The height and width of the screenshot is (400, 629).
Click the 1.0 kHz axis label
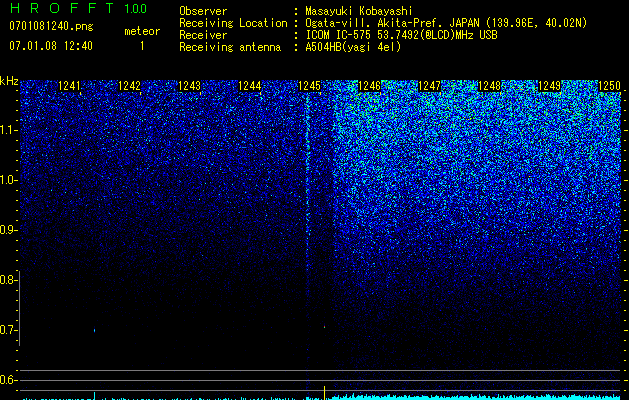tap(7, 181)
